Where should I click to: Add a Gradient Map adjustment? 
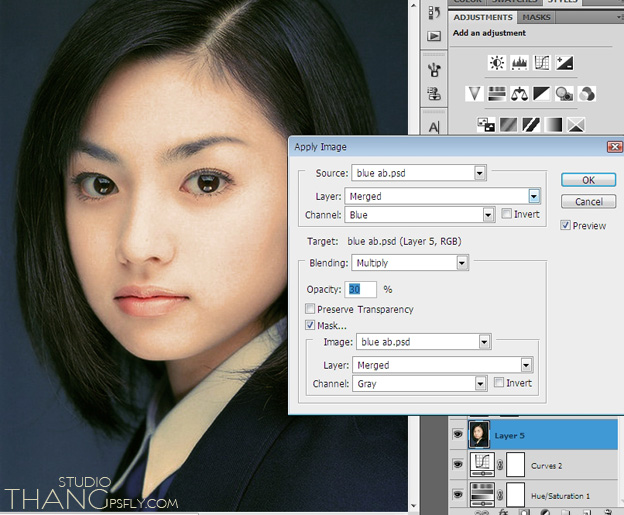pyautogui.click(x=554, y=125)
